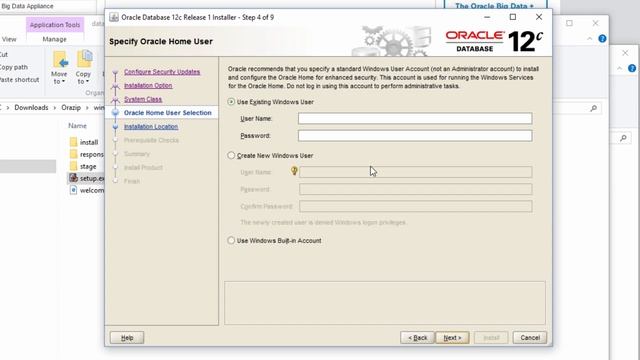Click Downloads in Explorer address path

[31, 107]
